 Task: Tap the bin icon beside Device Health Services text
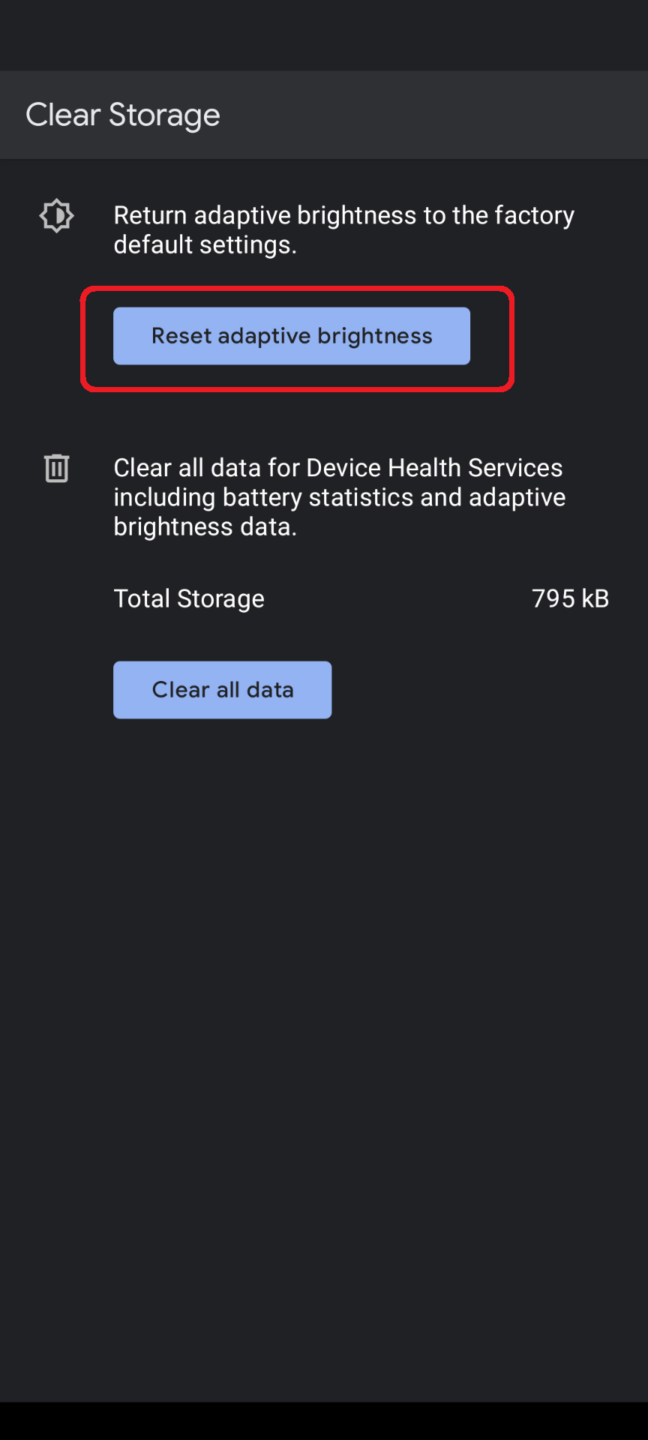point(56,467)
